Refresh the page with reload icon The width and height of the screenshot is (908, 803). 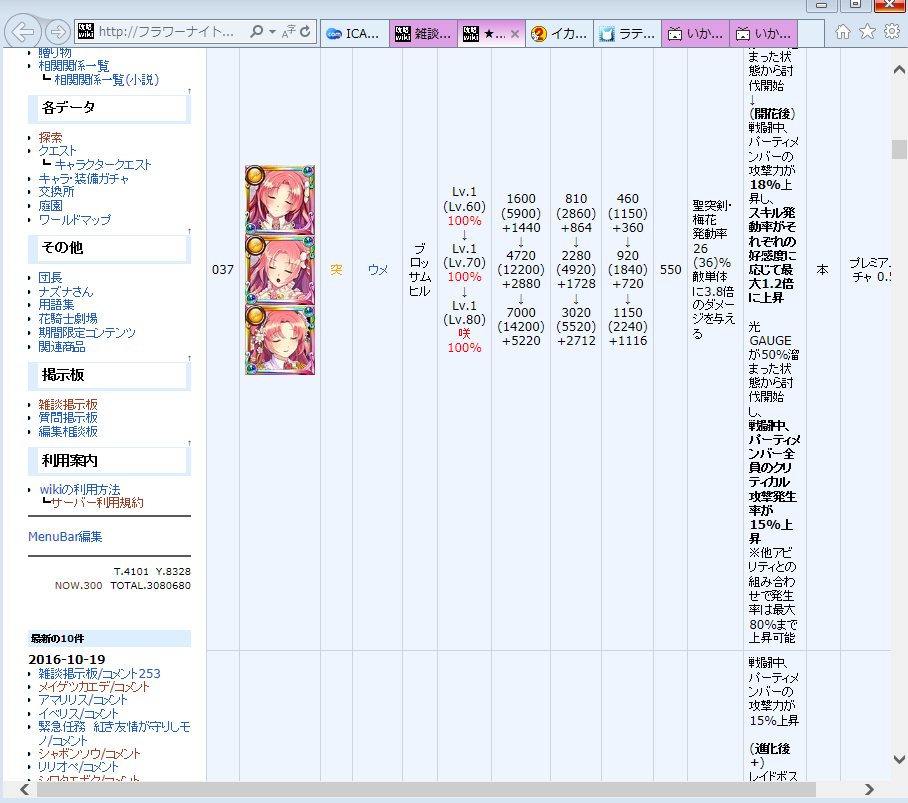click(x=306, y=31)
